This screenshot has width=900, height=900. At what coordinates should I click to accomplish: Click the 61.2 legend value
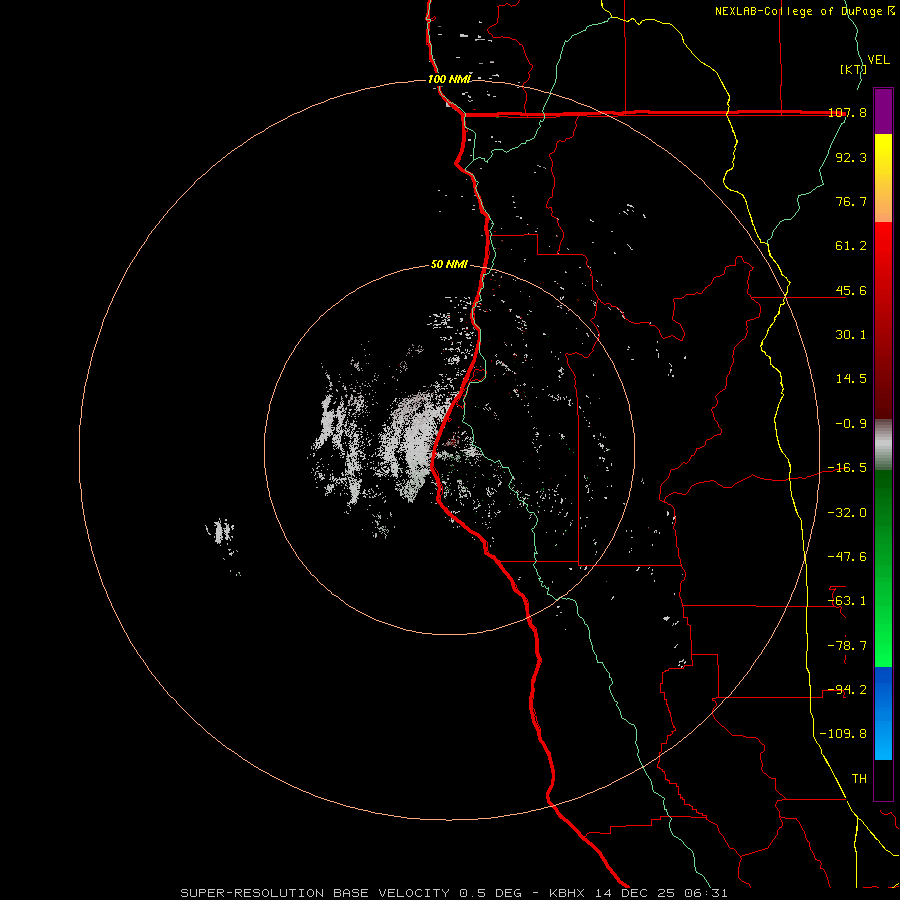851,246
